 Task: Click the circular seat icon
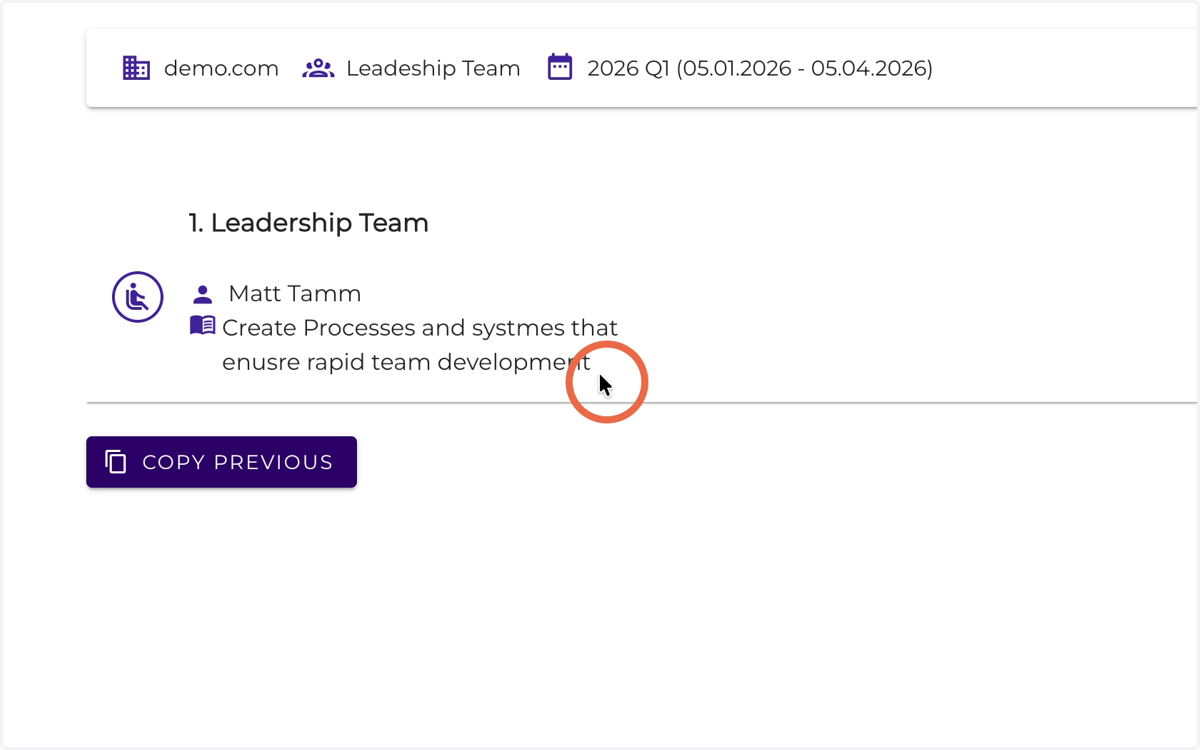point(137,297)
